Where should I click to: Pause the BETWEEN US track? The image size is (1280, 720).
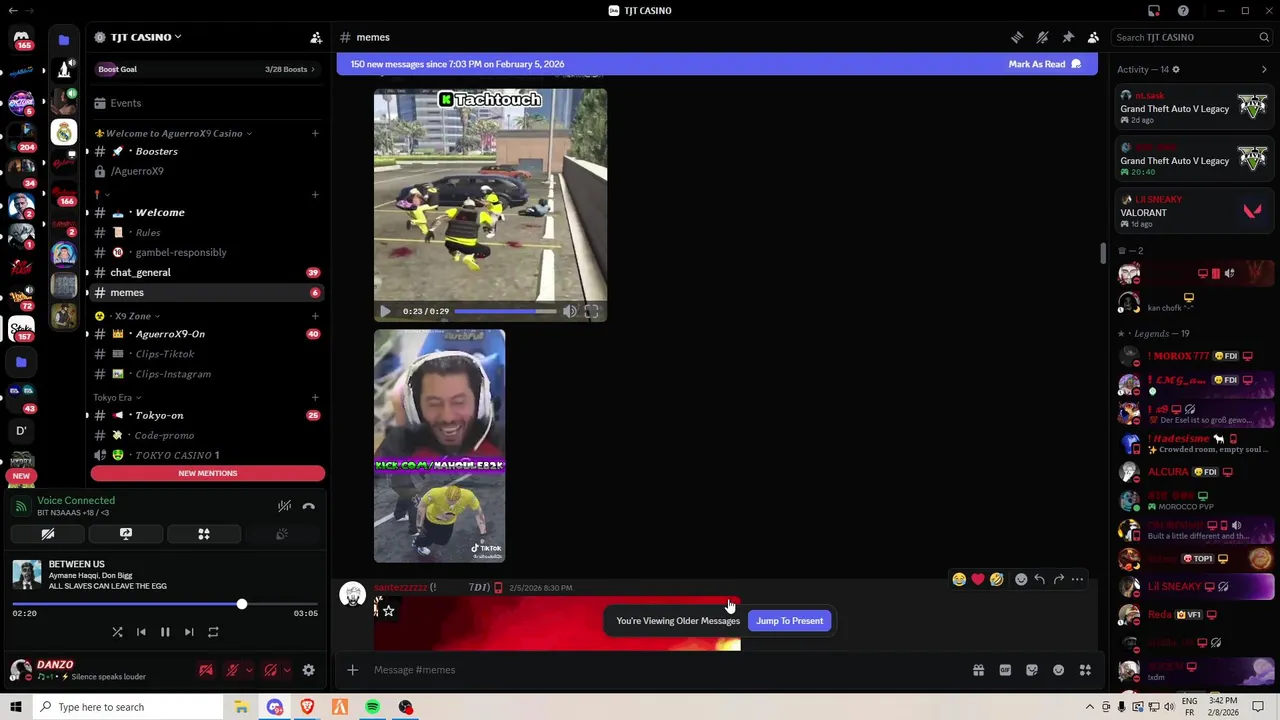pyautogui.click(x=165, y=632)
